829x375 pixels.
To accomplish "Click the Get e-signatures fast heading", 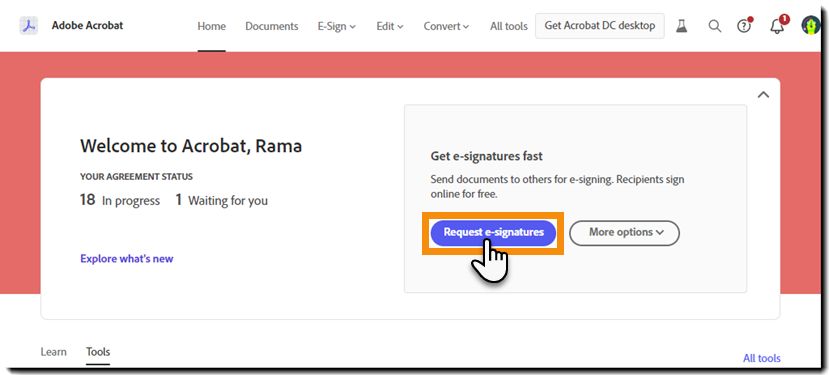I will pos(486,157).
